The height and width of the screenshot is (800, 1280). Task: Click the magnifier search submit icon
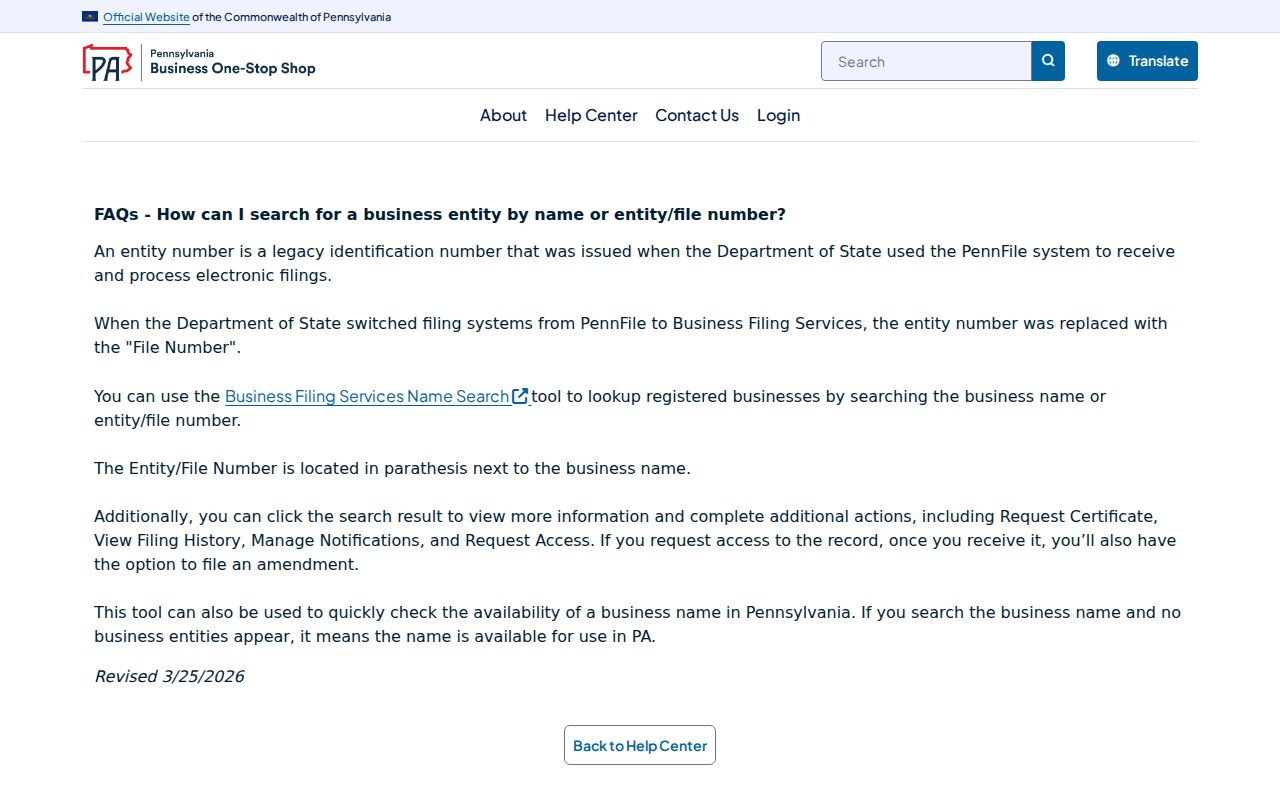click(1048, 61)
